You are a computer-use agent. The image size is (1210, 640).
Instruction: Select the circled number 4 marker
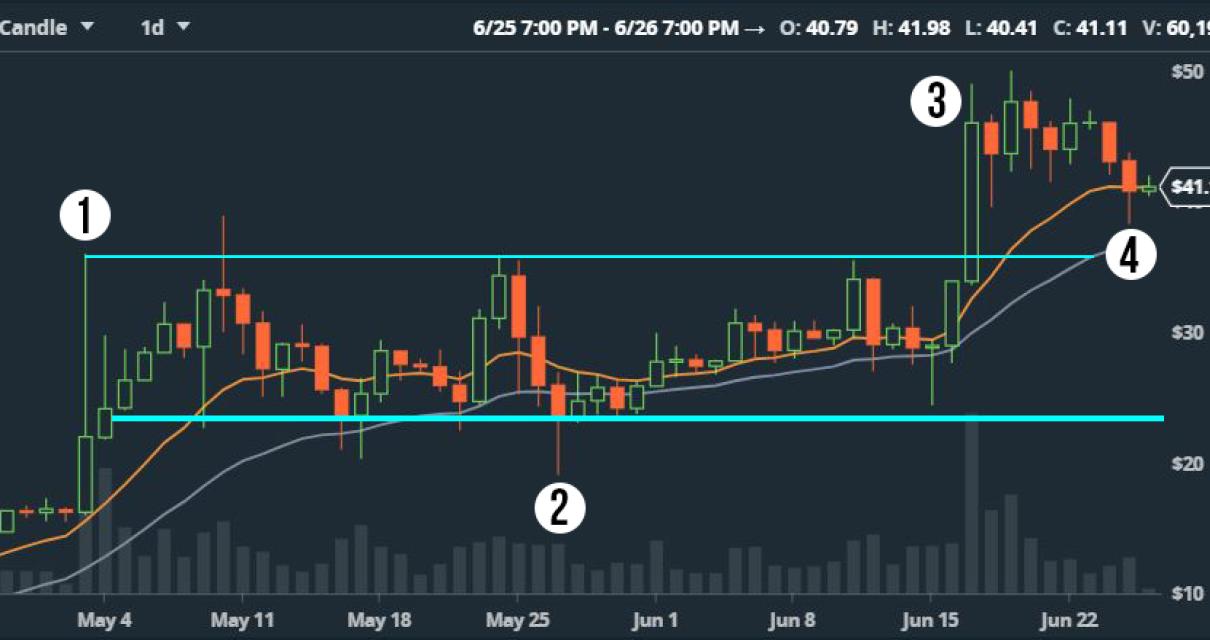pyautogui.click(x=1129, y=255)
